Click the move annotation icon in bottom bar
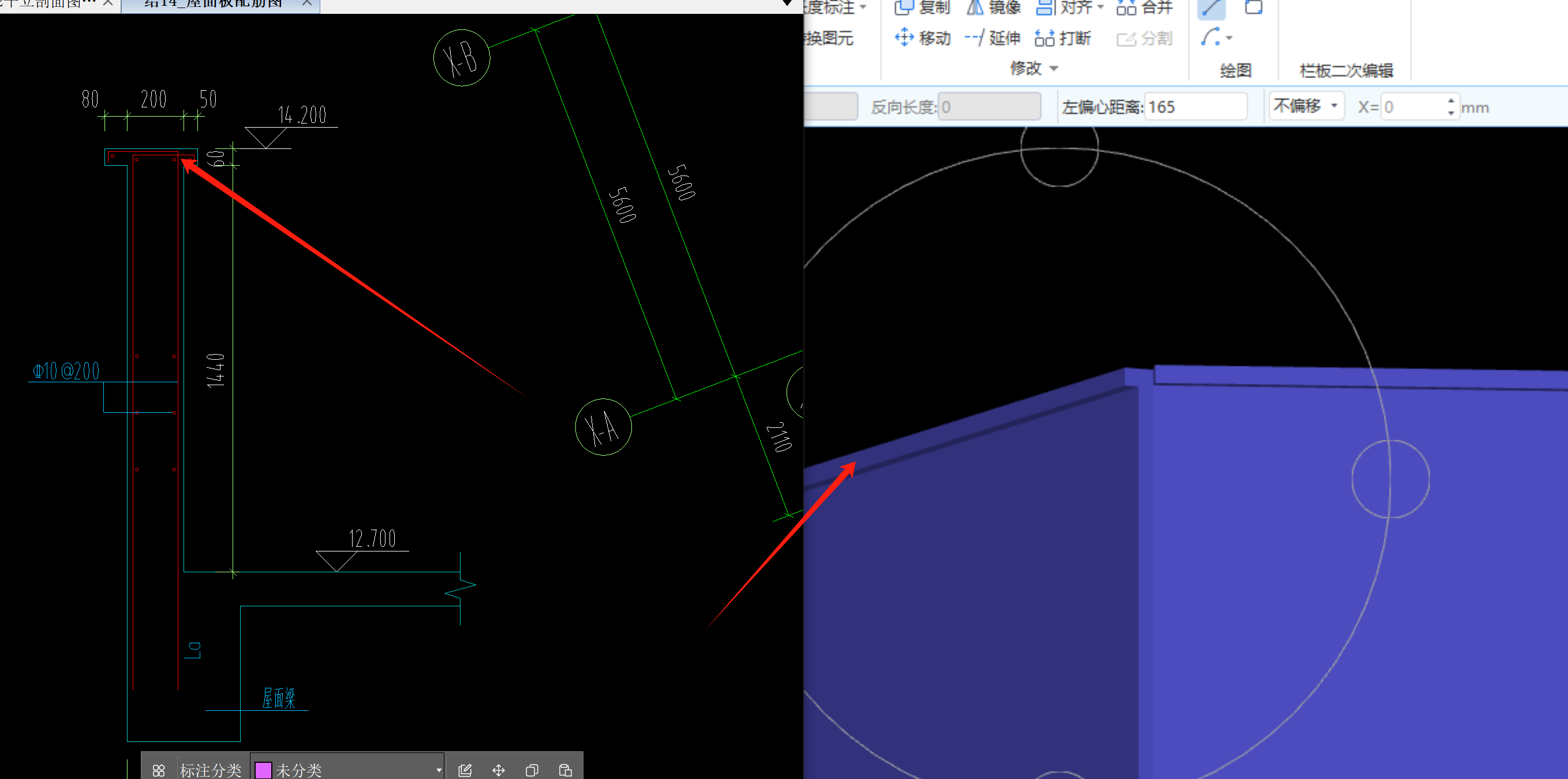Image resolution: width=1568 pixels, height=779 pixels. pos(498,770)
